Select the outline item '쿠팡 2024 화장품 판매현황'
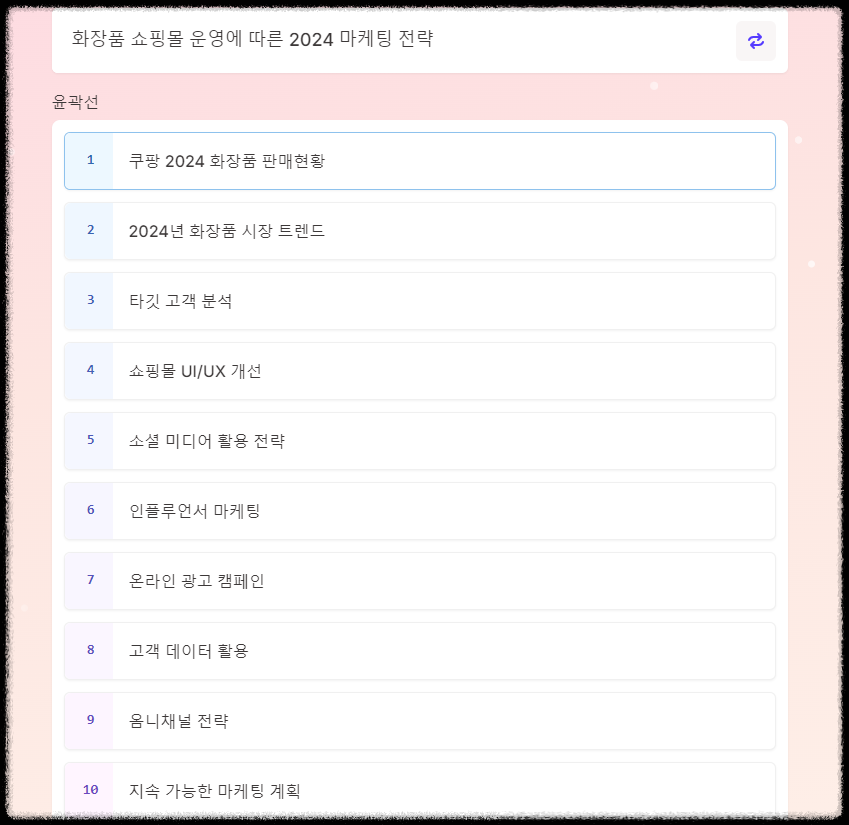The height and width of the screenshot is (825, 849). coord(420,160)
